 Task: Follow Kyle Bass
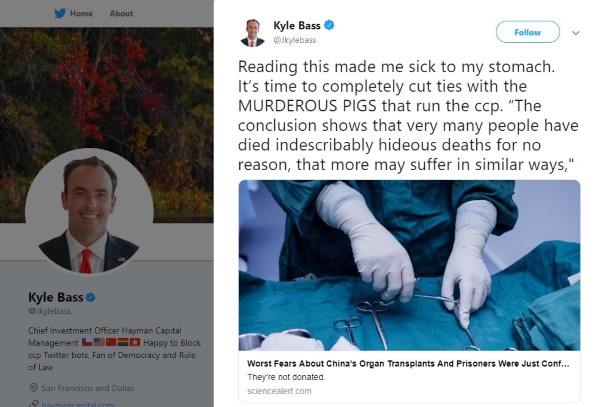528,32
